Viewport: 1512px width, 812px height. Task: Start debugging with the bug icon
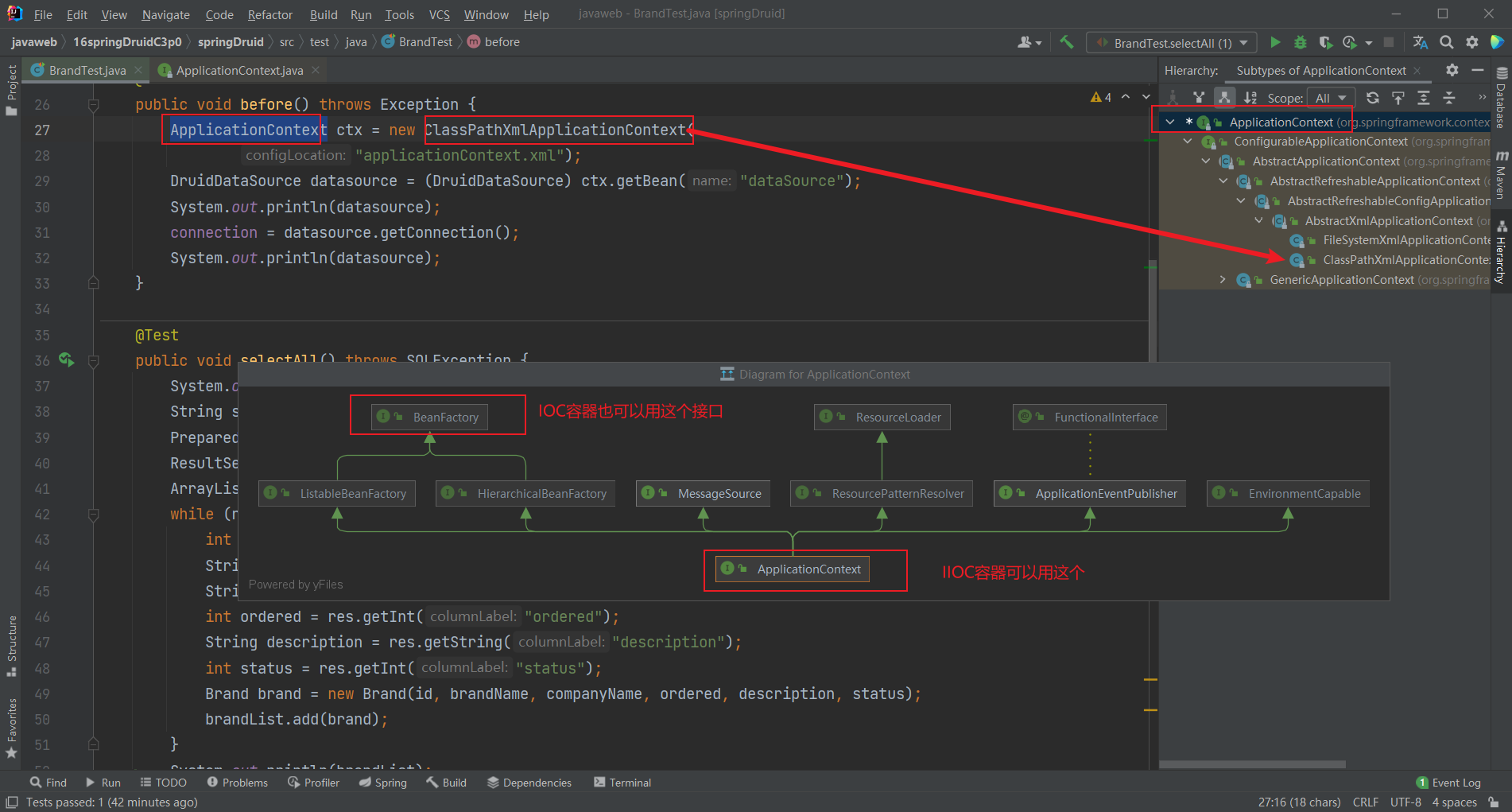[1301, 42]
